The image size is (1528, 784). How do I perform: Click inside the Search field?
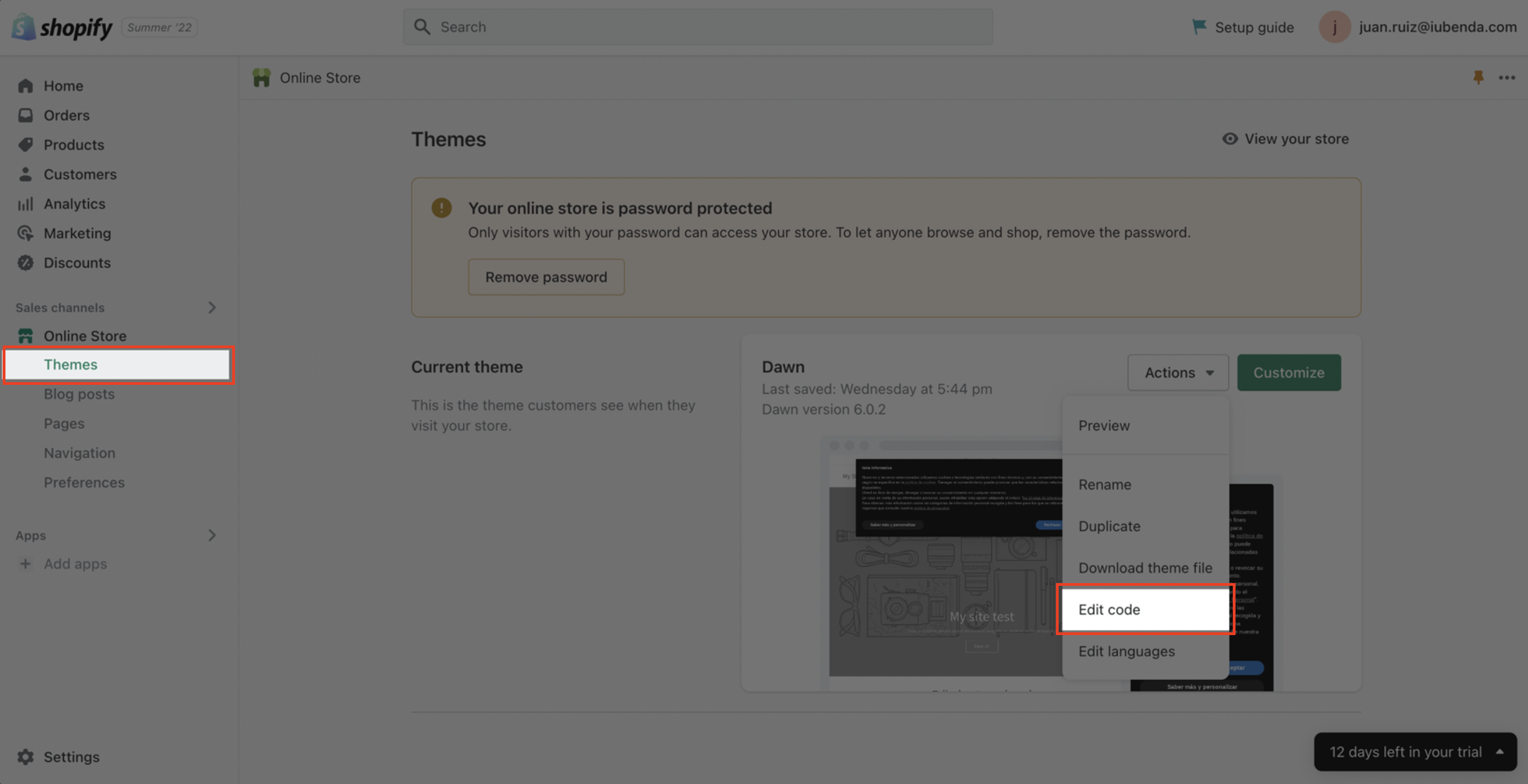click(698, 27)
